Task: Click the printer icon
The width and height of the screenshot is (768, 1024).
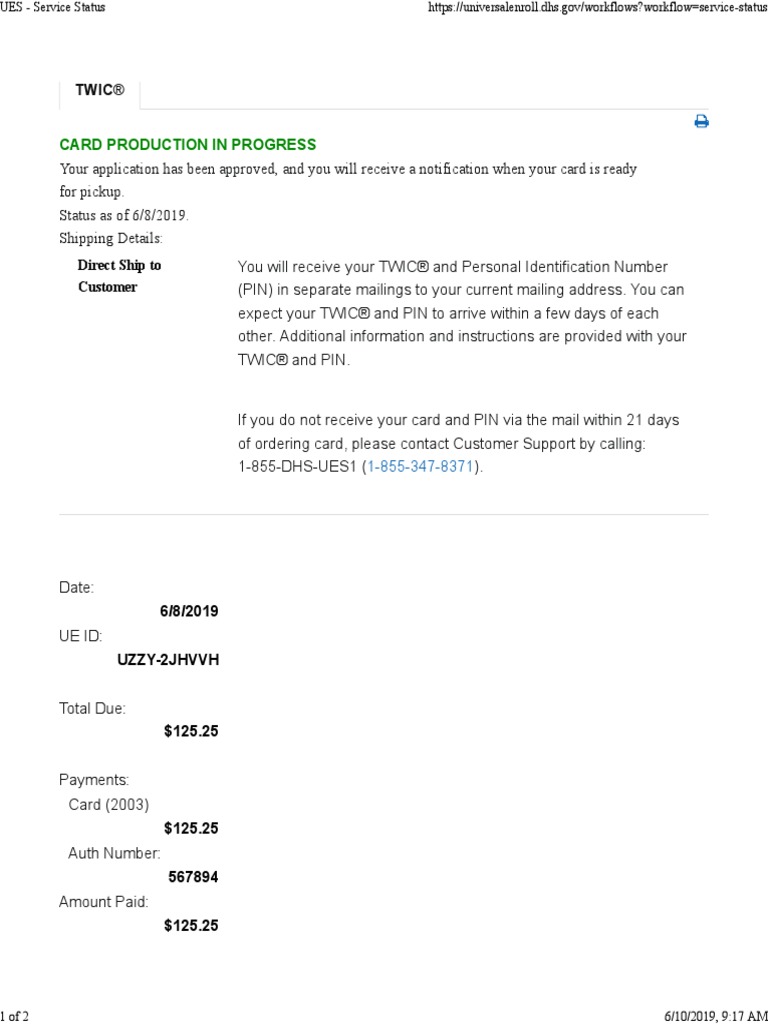Action: (x=701, y=121)
